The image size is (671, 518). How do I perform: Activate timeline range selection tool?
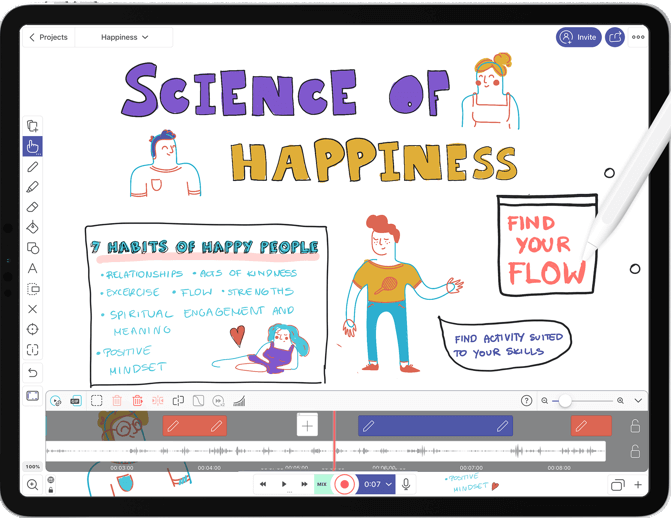pyautogui.click(x=97, y=401)
